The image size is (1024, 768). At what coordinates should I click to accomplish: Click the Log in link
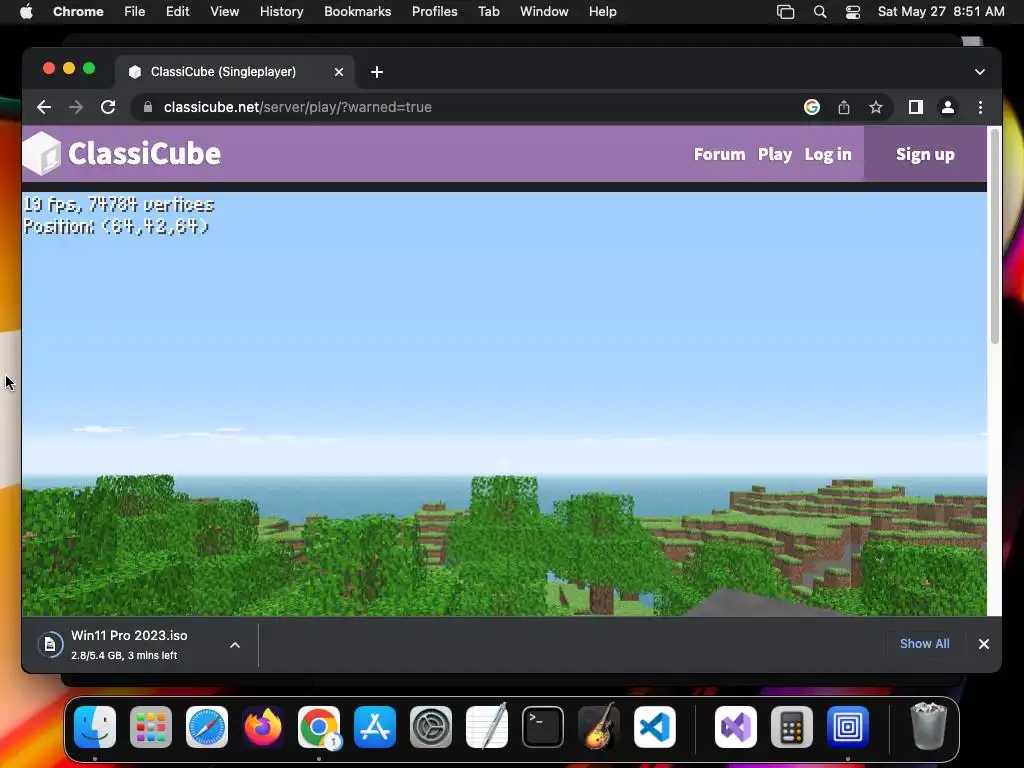click(828, 154)
